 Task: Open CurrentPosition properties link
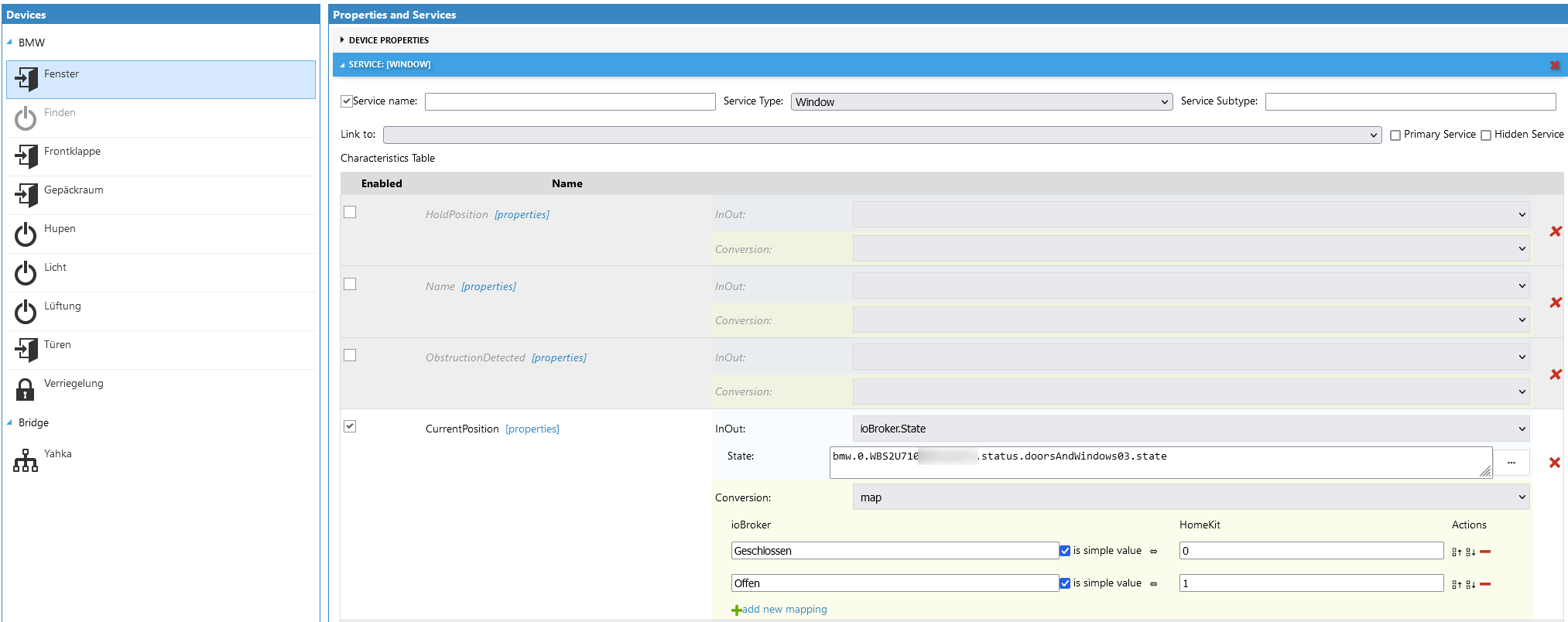click(532, 429)
